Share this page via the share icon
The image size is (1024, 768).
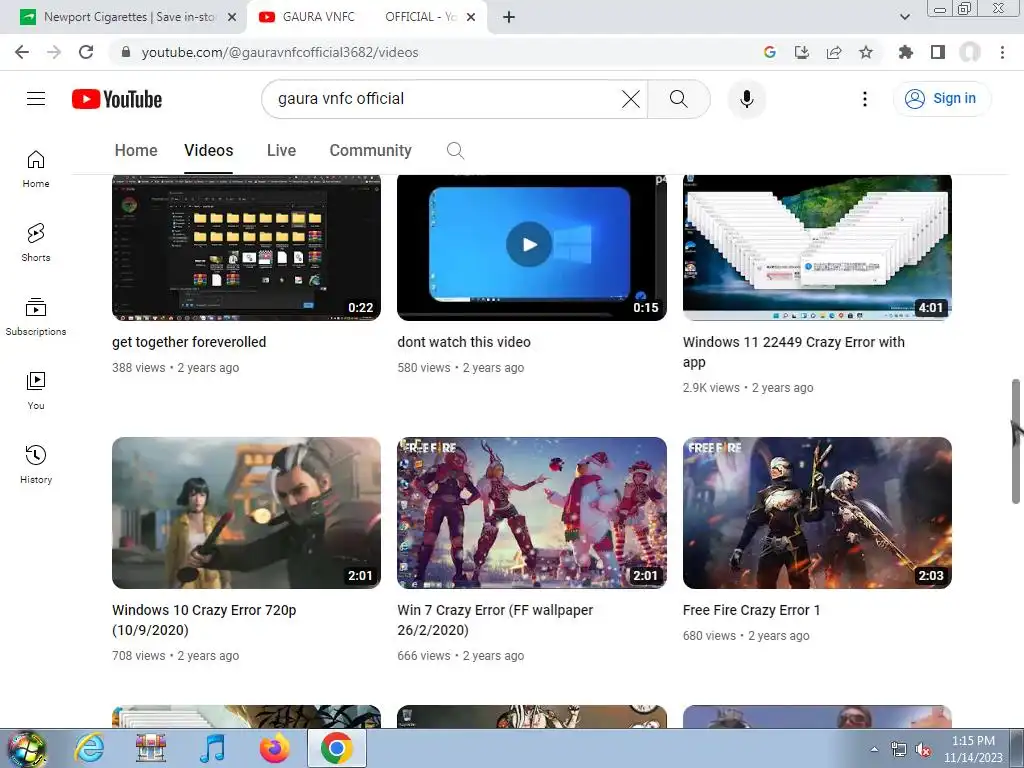coord(834,52)
